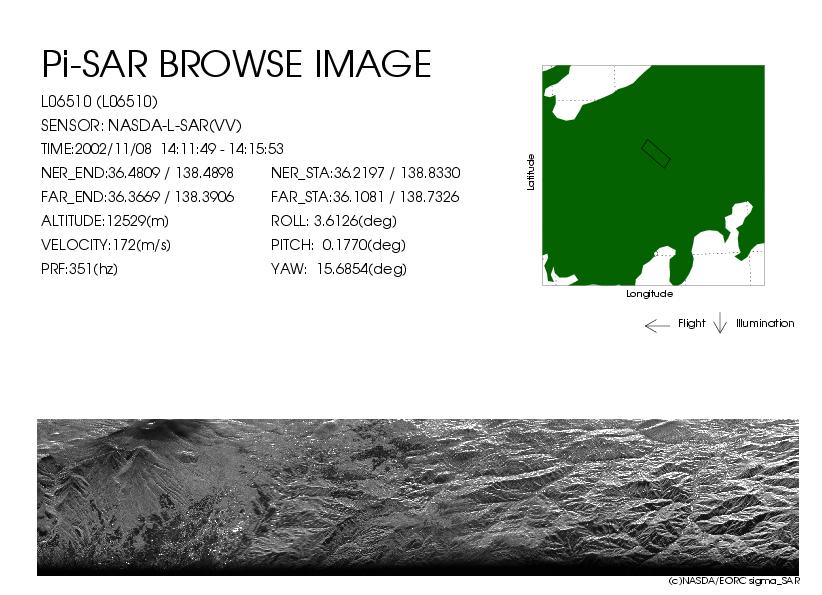Image resolution: width=822 pixels, height=595 pixels.
Task: Click the ALTITUDE:12529(m) value
Action: 105,221
